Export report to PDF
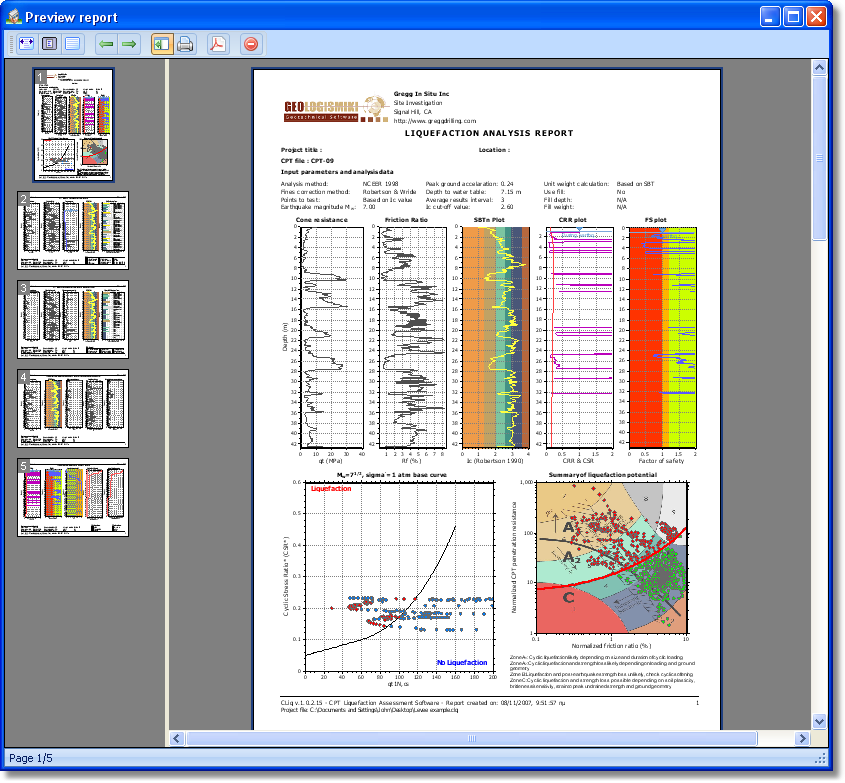This screenshot has height=783, width=845. pyautogui.click(x=218, y=44)
